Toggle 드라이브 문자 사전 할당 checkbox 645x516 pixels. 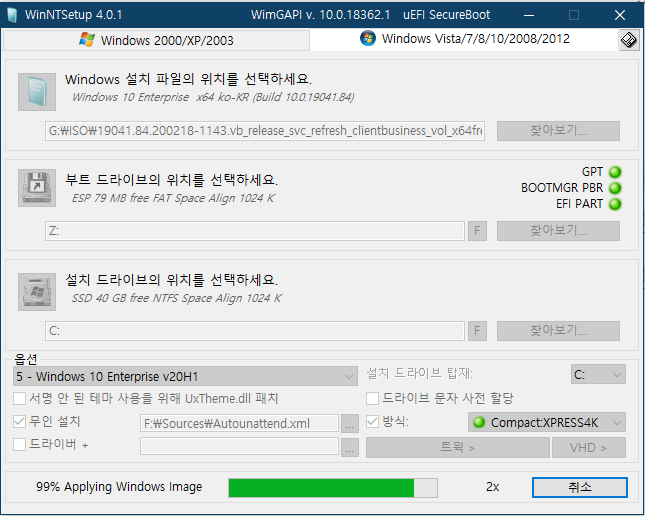[x=372, y=398]
